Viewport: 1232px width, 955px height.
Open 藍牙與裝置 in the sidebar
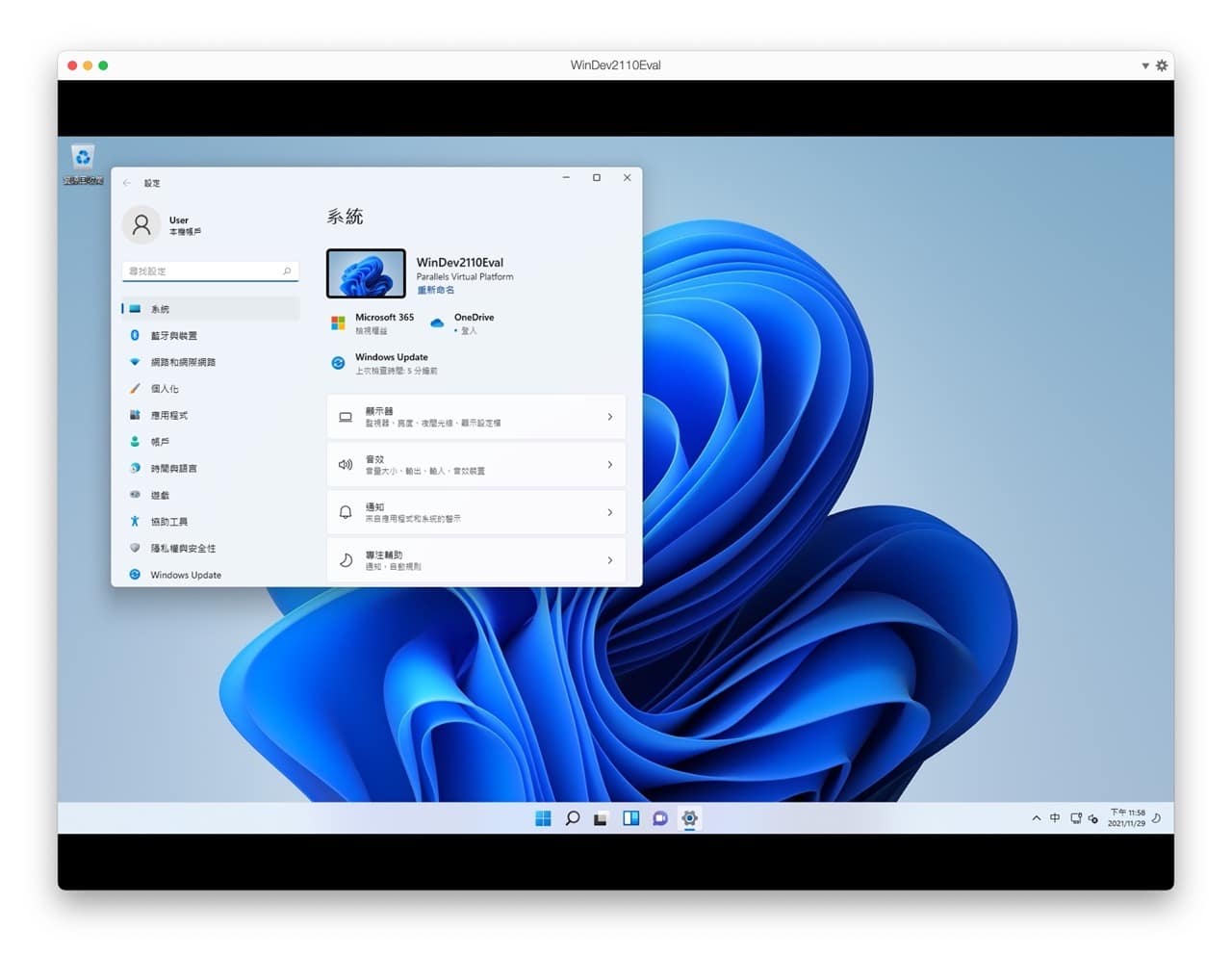[210, 336]
